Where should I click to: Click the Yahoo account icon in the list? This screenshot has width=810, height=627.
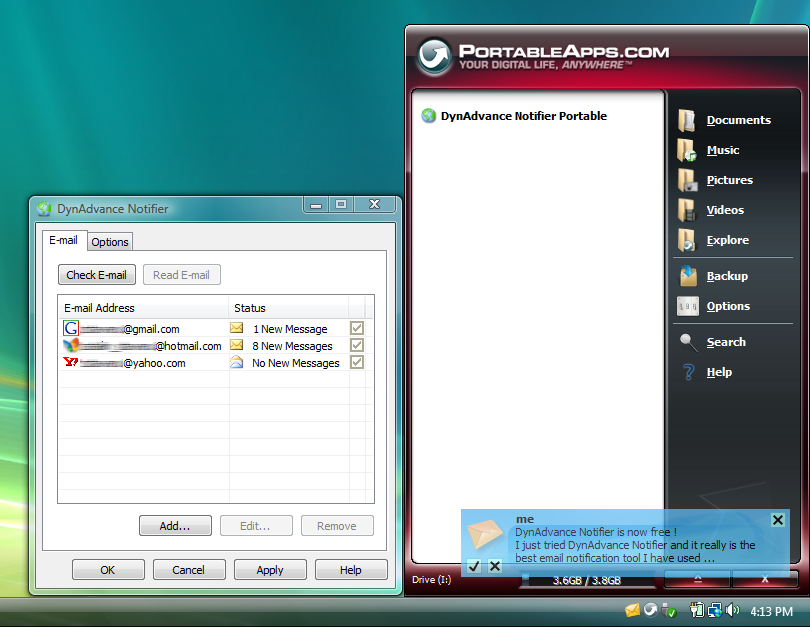[x=70, y=362]
